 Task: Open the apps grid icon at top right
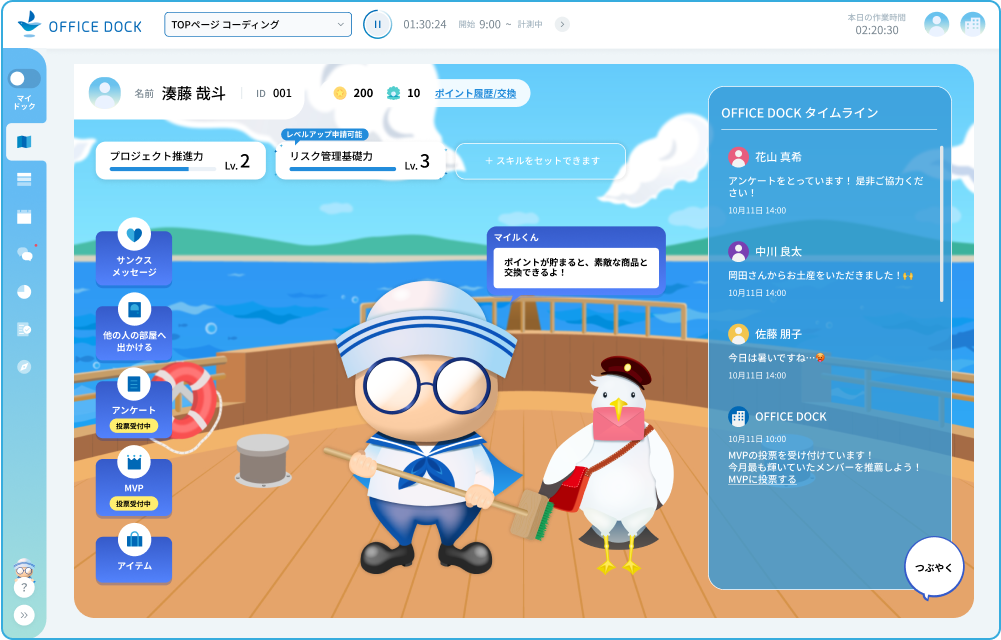click(974, 21)
